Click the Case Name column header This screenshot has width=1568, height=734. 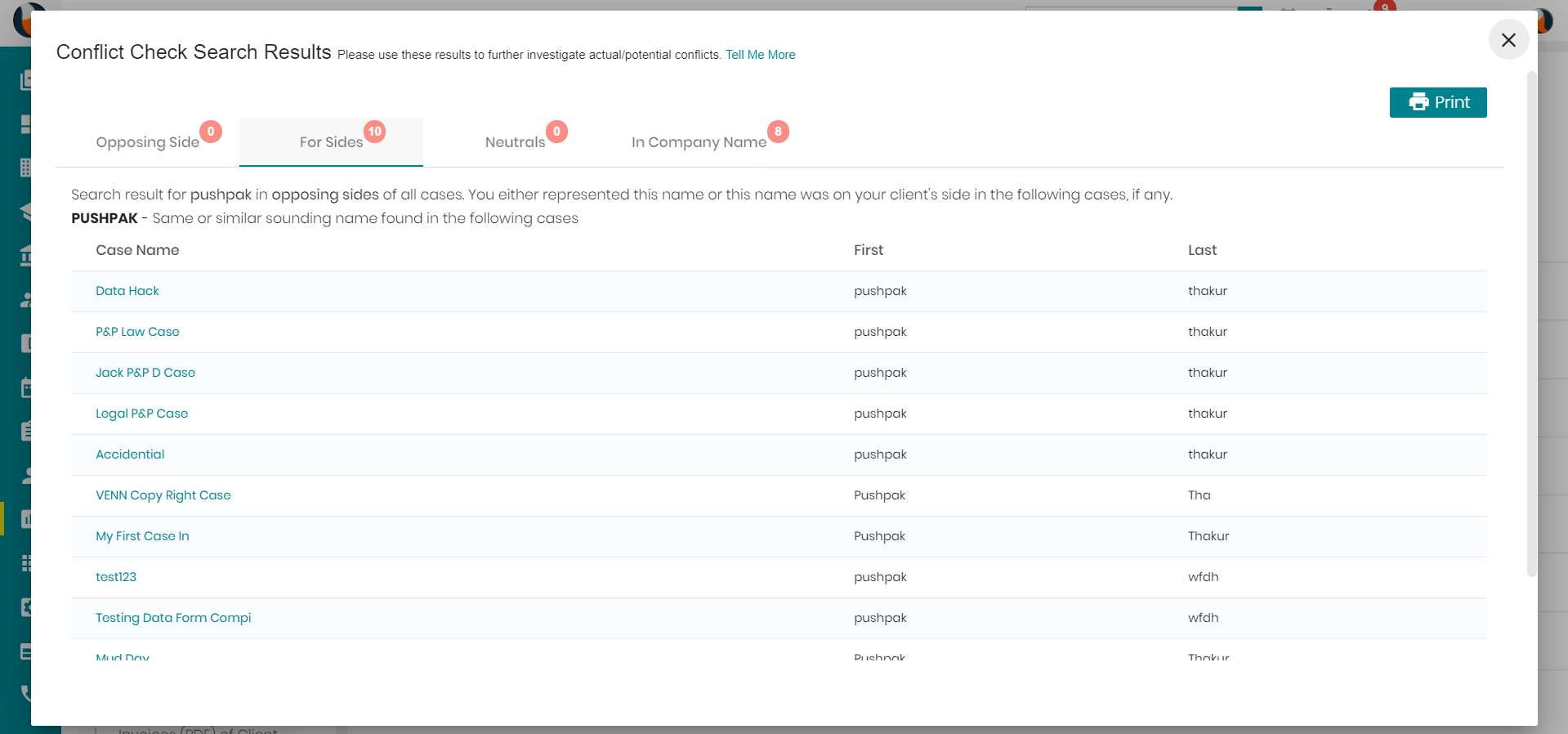tap(137, 250)
